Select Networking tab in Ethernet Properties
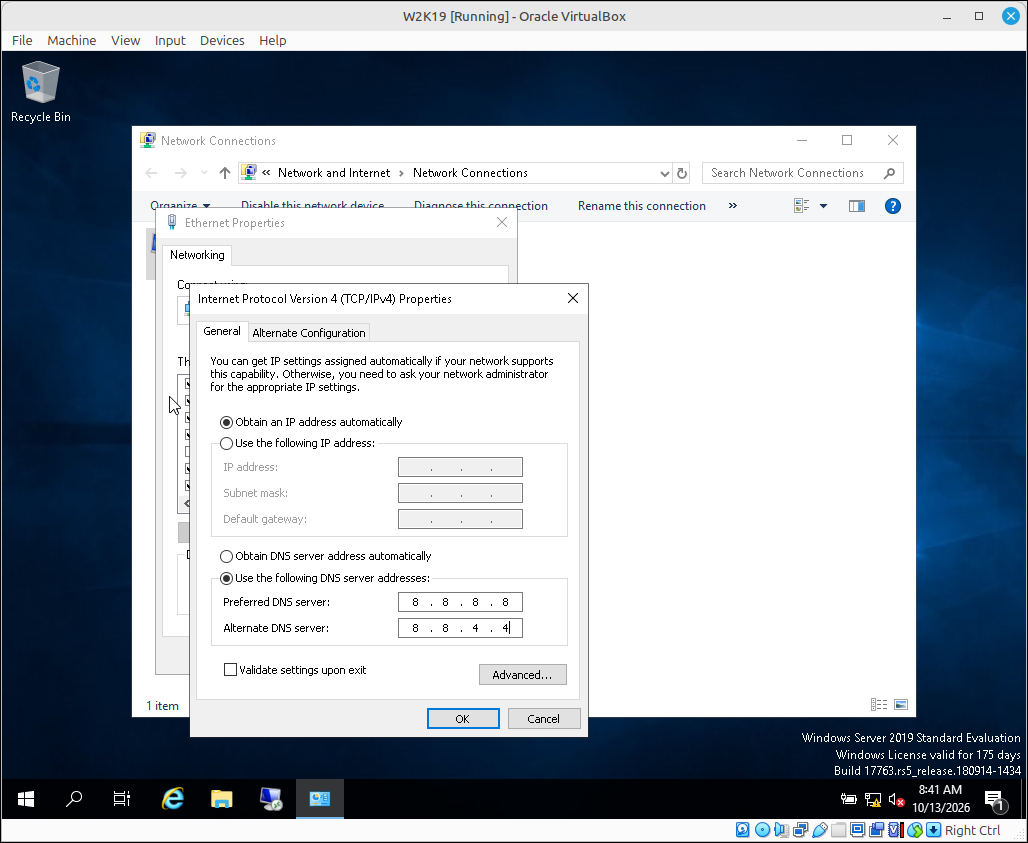Image resolution: width=1028 pixels, height=843 pixels. click(197, 255)
